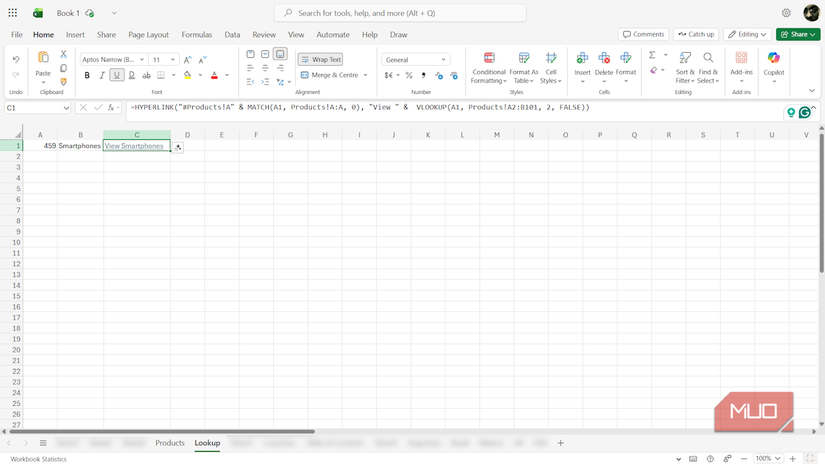Click the Middle Align icon
The image size is (825, 464).
tap(265, 54)
